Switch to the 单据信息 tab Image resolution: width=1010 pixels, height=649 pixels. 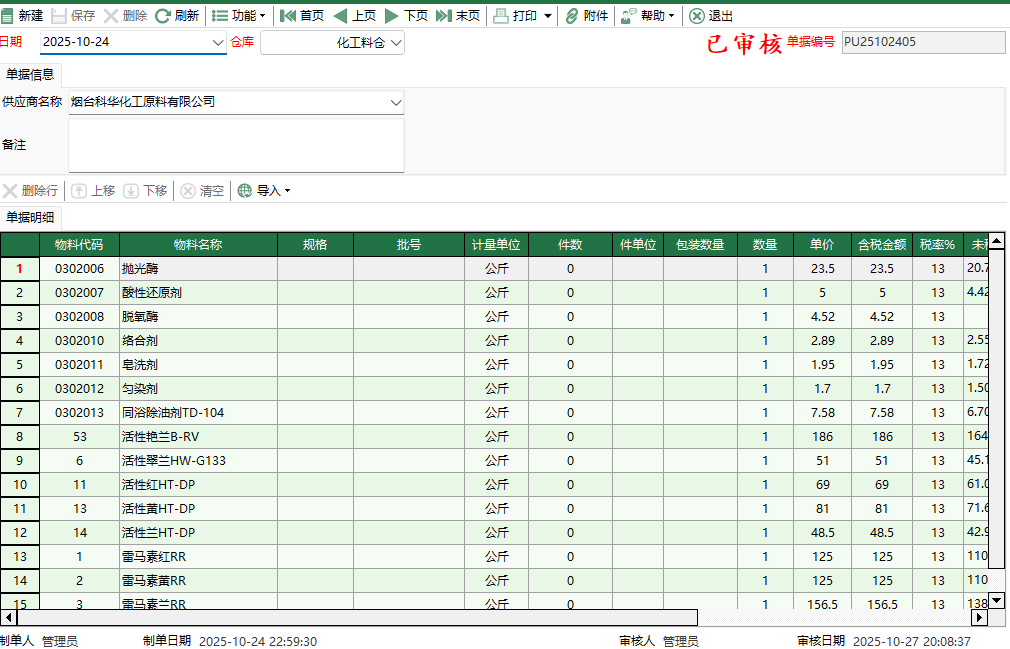click(30, 74)
